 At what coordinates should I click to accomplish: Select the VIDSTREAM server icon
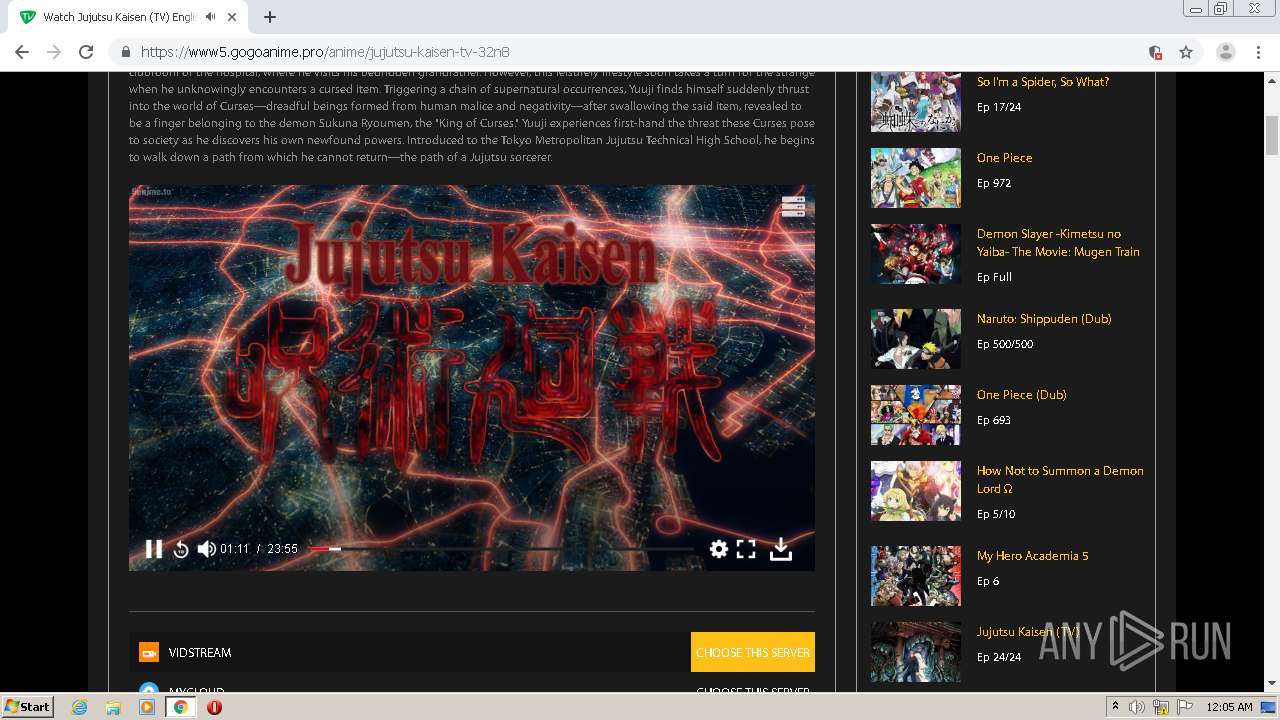click(149, 653)
